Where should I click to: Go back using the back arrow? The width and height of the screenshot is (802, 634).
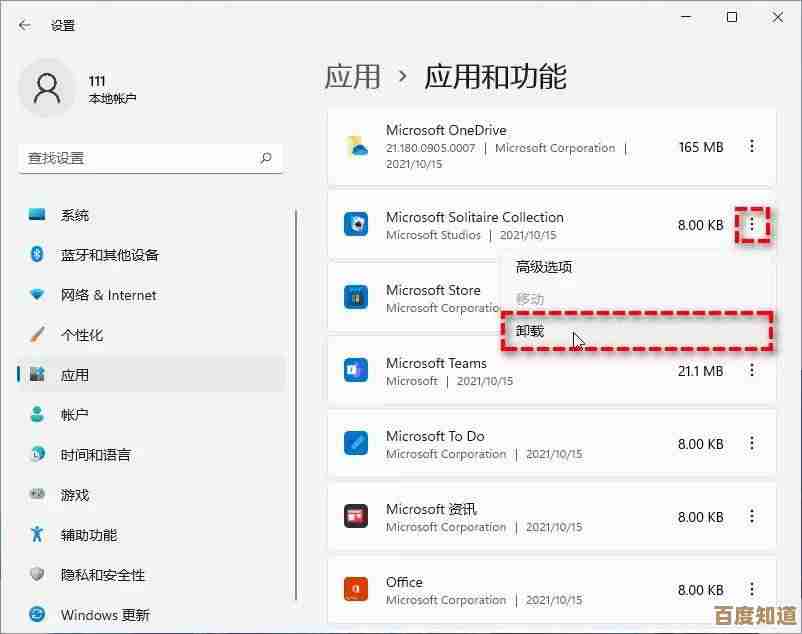25,25
